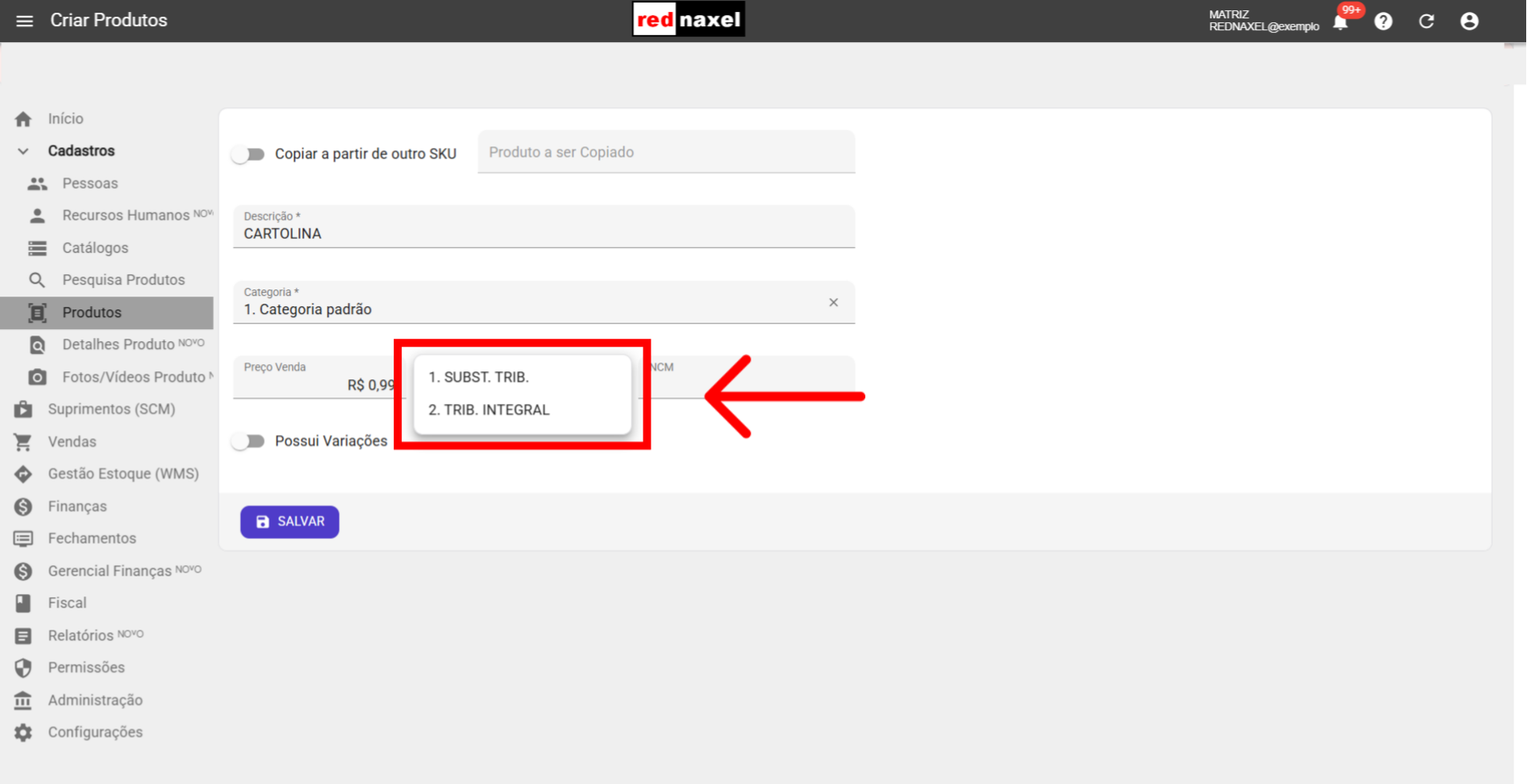
Task: Open Relatórios in the sidebar
Action: [x=107, y=635]
